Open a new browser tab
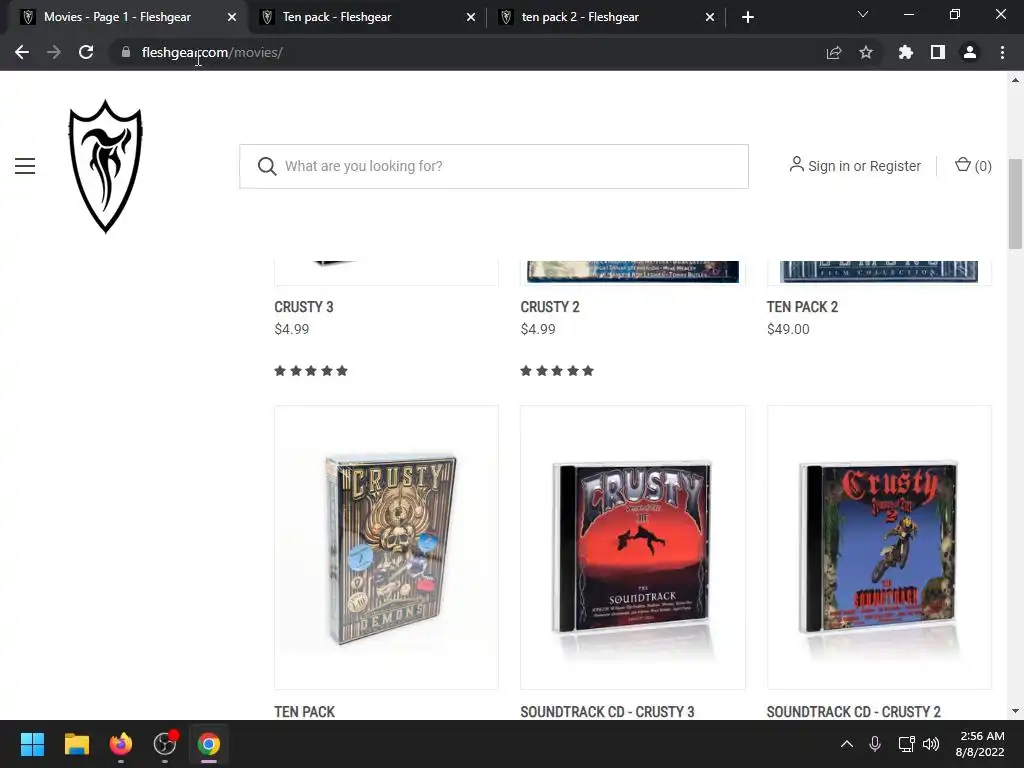 pos(748,18)
